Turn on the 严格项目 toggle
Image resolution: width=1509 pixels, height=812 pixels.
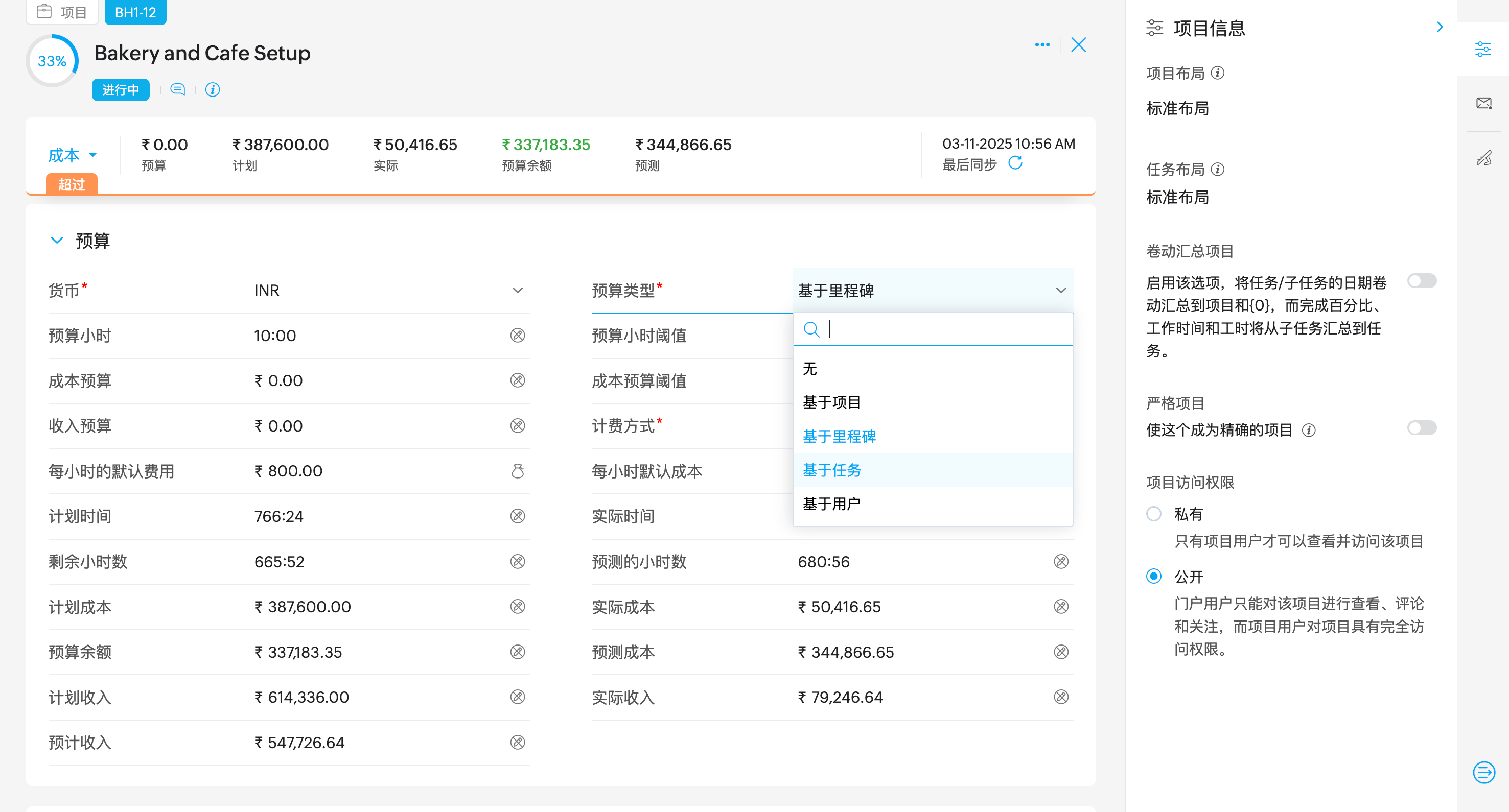point(1422,428)
